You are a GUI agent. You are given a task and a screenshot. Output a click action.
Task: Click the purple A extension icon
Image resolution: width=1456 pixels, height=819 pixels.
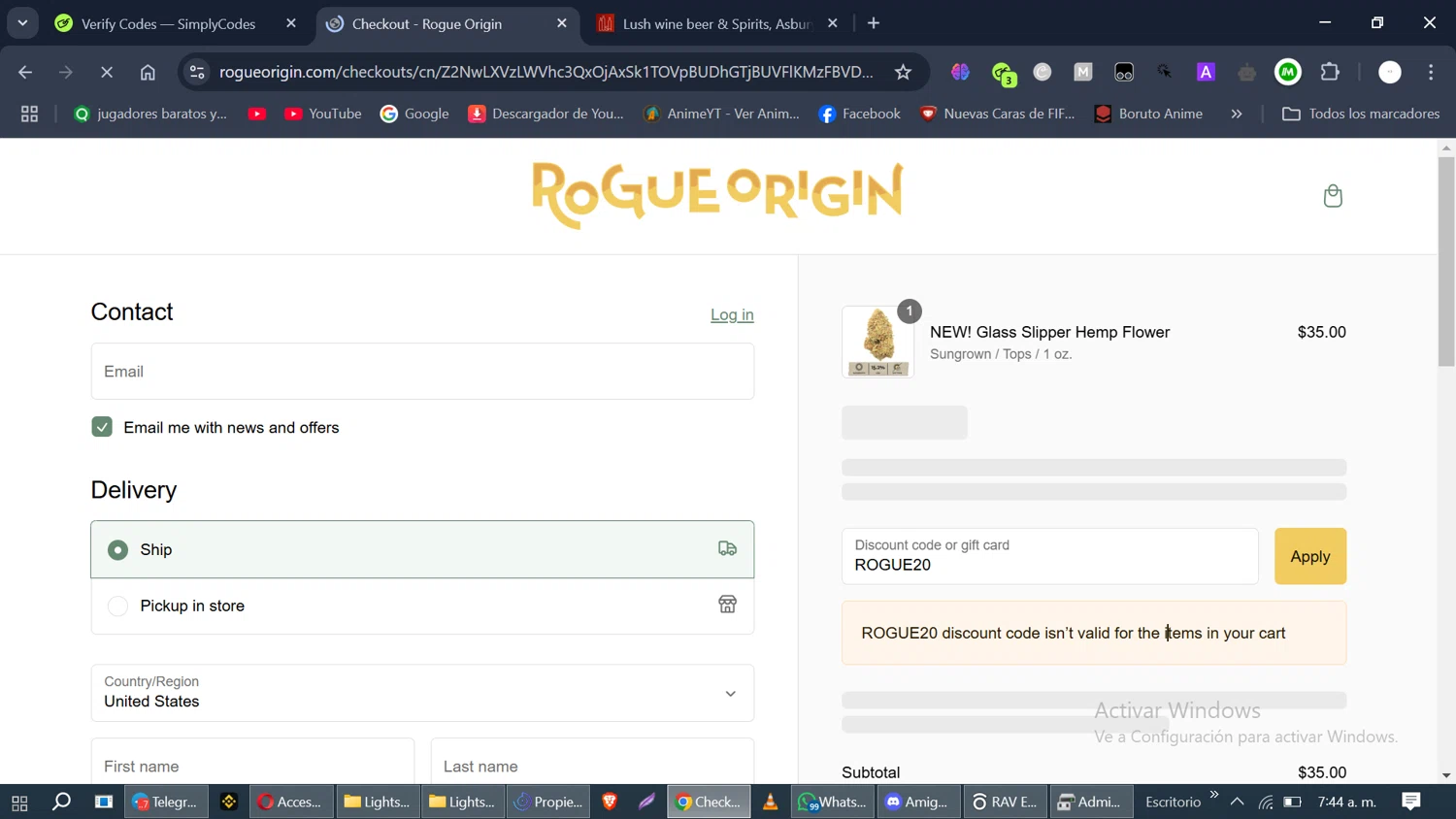[x=1206, y=72]
